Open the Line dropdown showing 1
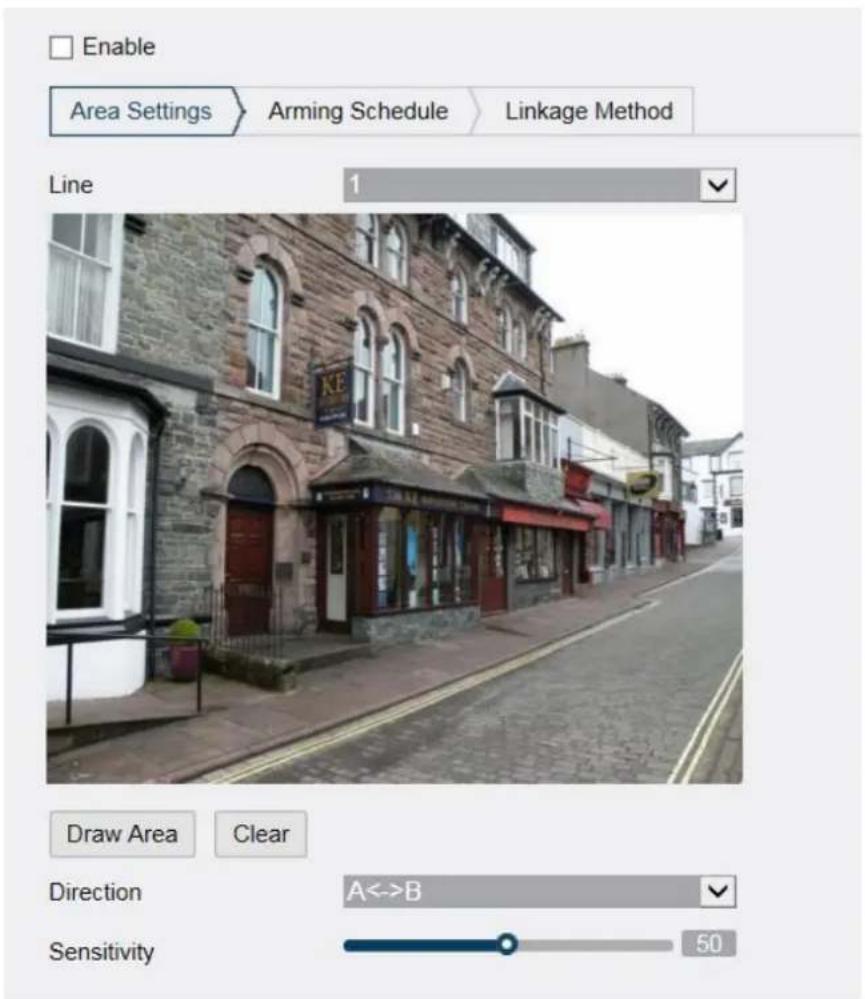The height and width of the screenshot is (999, 865). 540,185
